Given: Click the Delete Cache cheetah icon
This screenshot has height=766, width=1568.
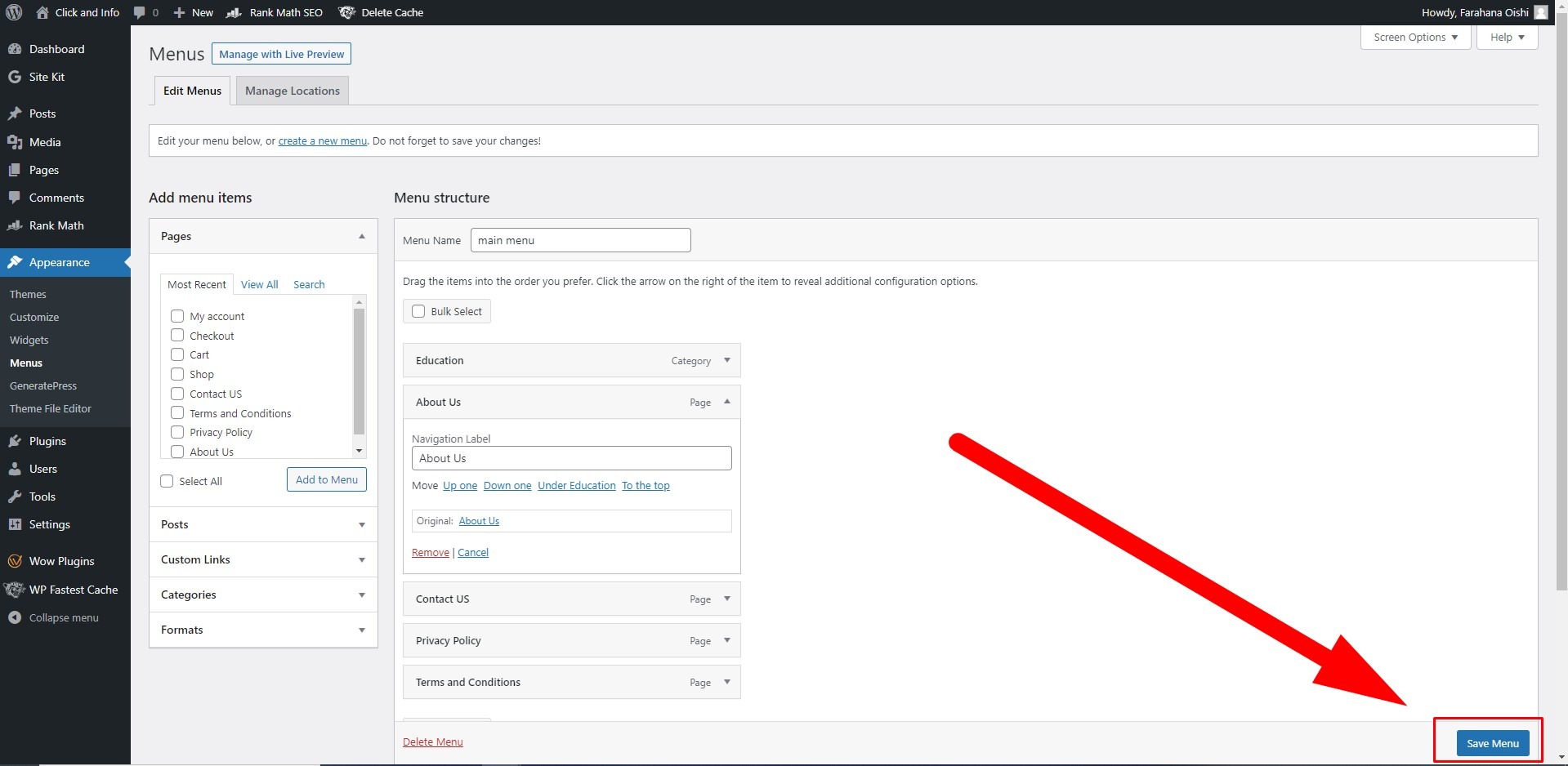Looking at the screenshot, I should (346, 12).
